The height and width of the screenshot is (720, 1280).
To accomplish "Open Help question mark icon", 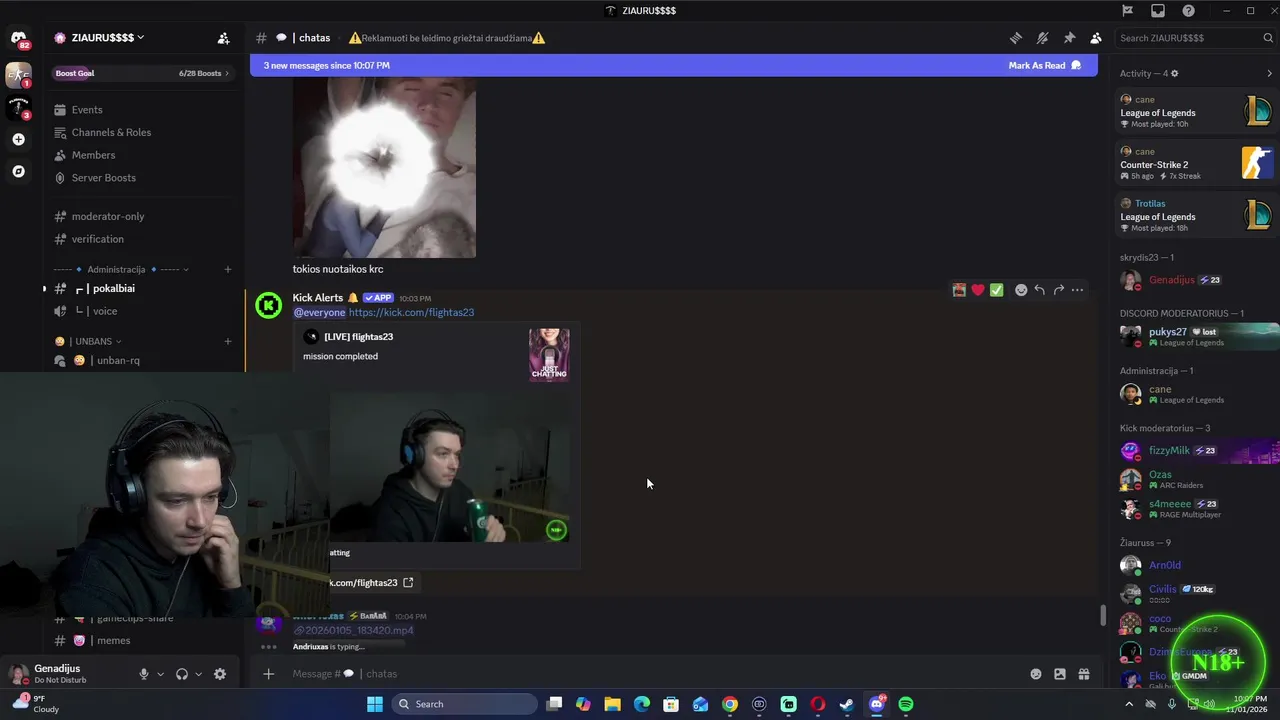I will click(x=1188, y=11).
